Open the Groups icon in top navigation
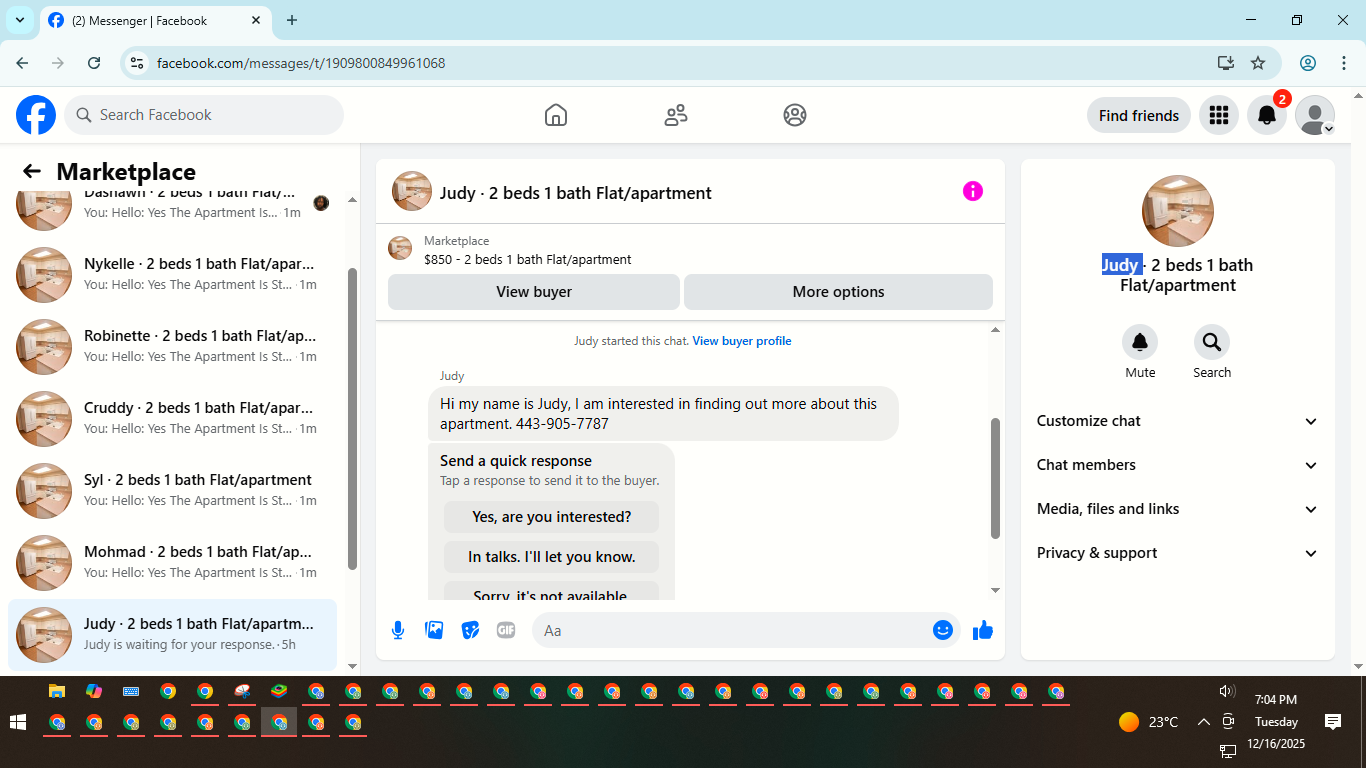Image resolution: width=1366 pixels, height=768 pixels. coord(795,115)
